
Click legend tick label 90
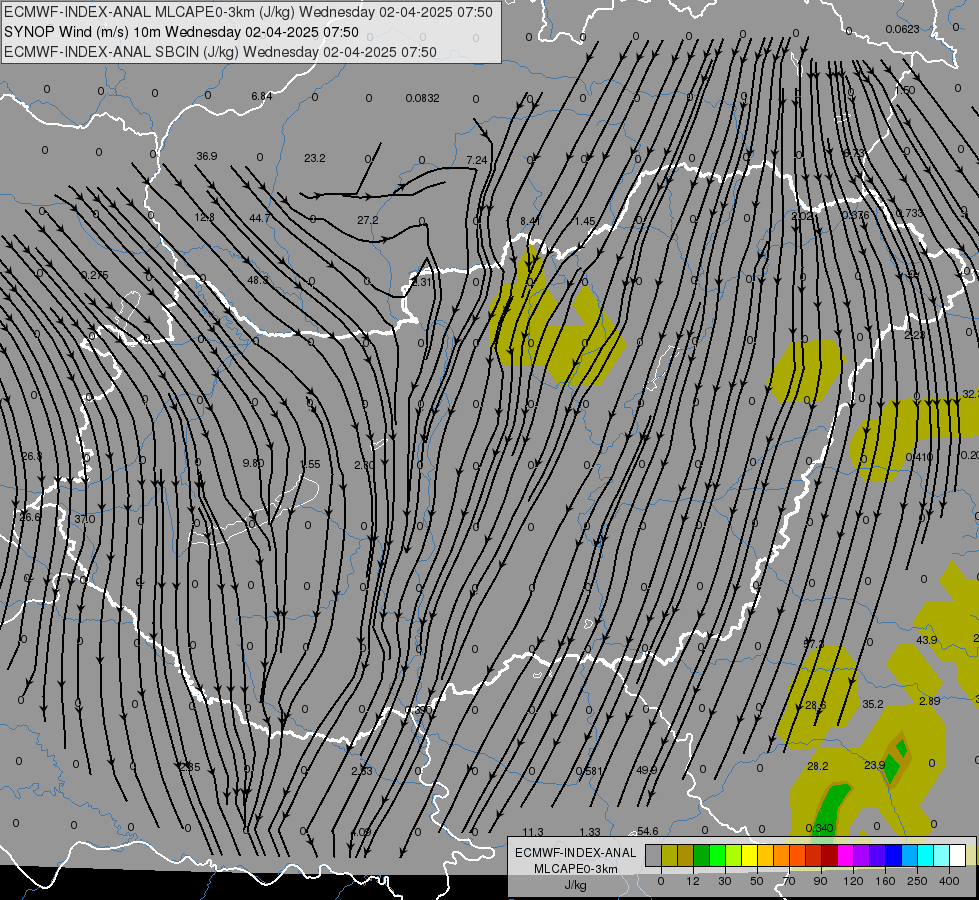[x=820, y=881]
